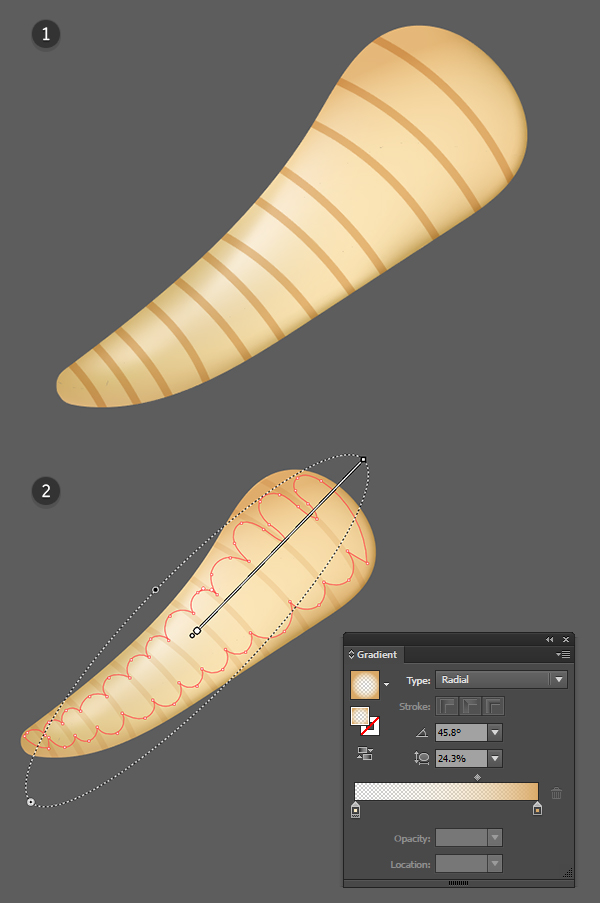Open the angle value dropdown

(x=495, y=733)
